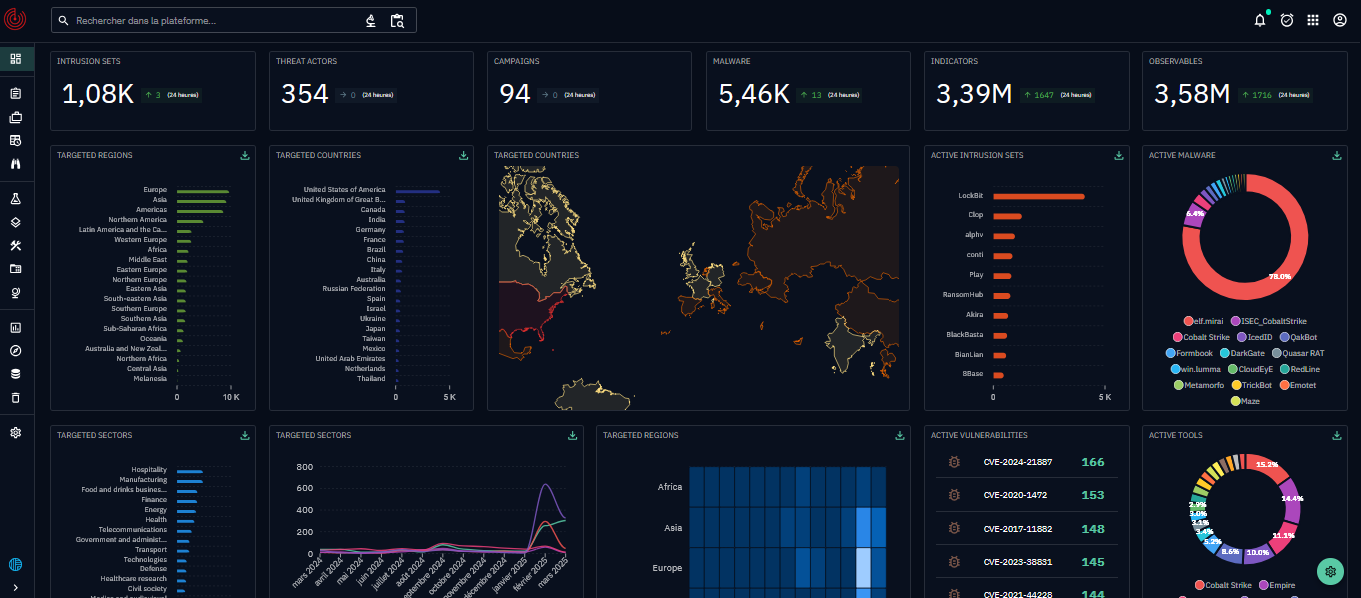Open notifications bell in top bar
This screenshot has height=598, width=1361.
[1260, 20]
